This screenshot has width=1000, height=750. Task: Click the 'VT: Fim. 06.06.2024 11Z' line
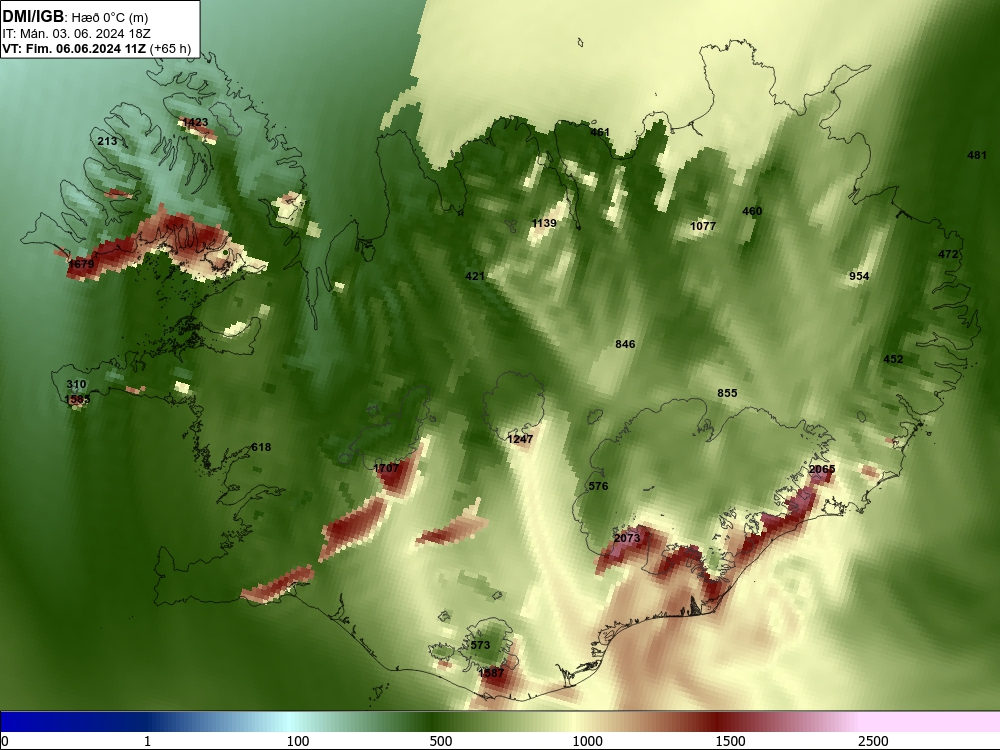[74, 48]
